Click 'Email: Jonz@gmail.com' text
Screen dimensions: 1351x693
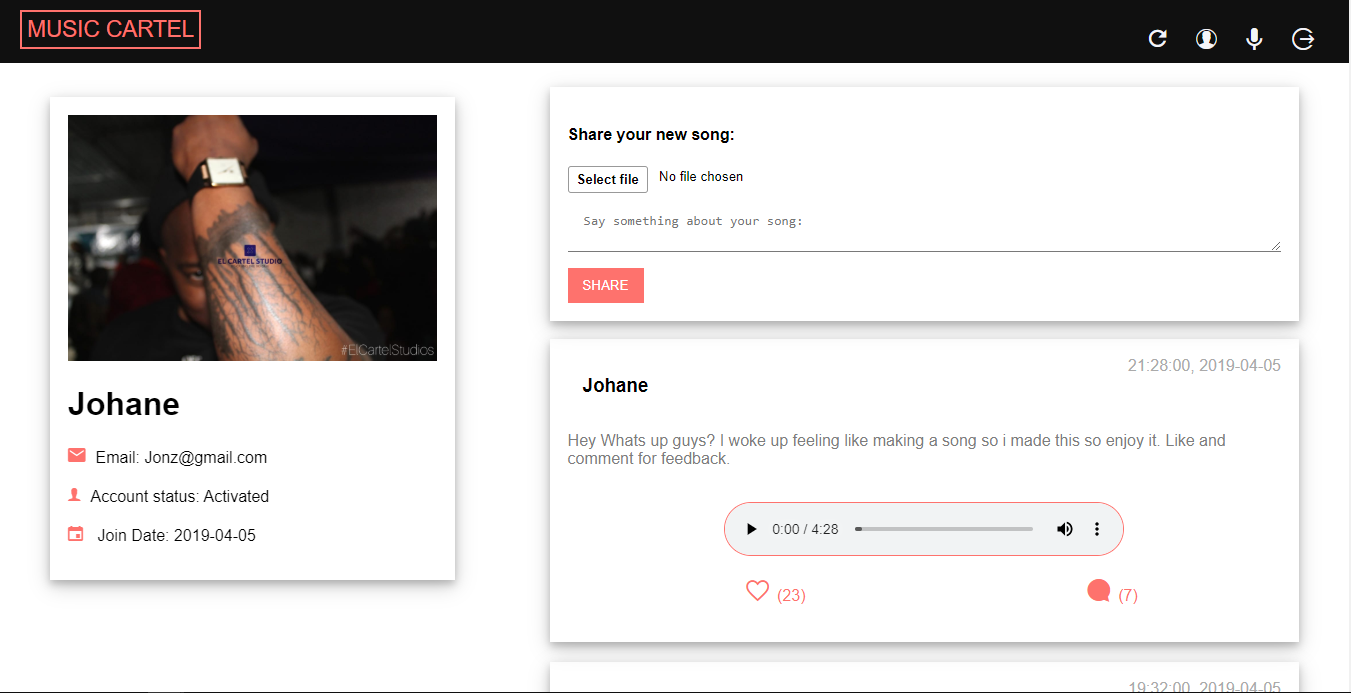pyautogui.click(x=181, y=457)
